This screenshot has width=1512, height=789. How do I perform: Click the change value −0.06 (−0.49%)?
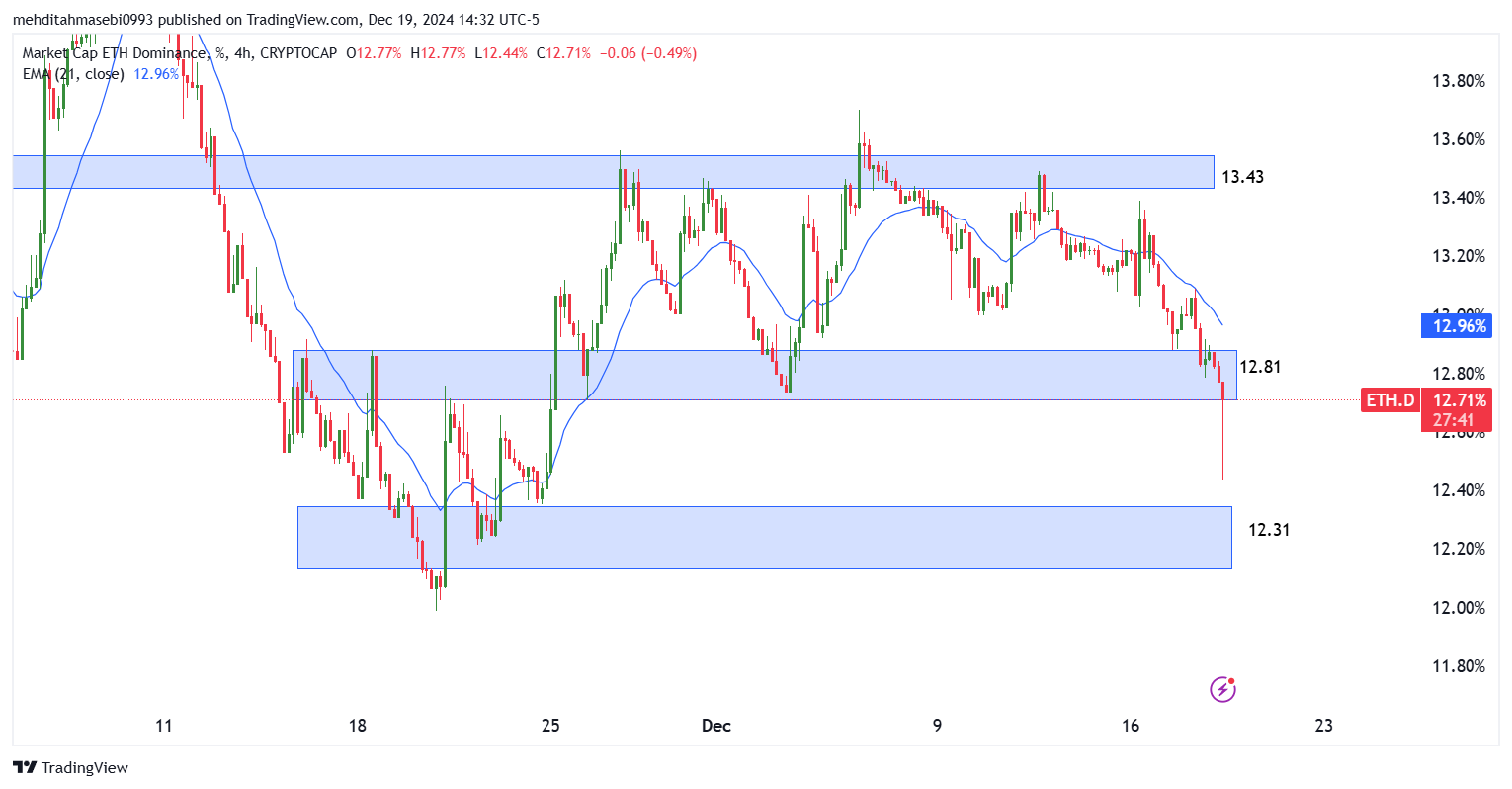647,53
